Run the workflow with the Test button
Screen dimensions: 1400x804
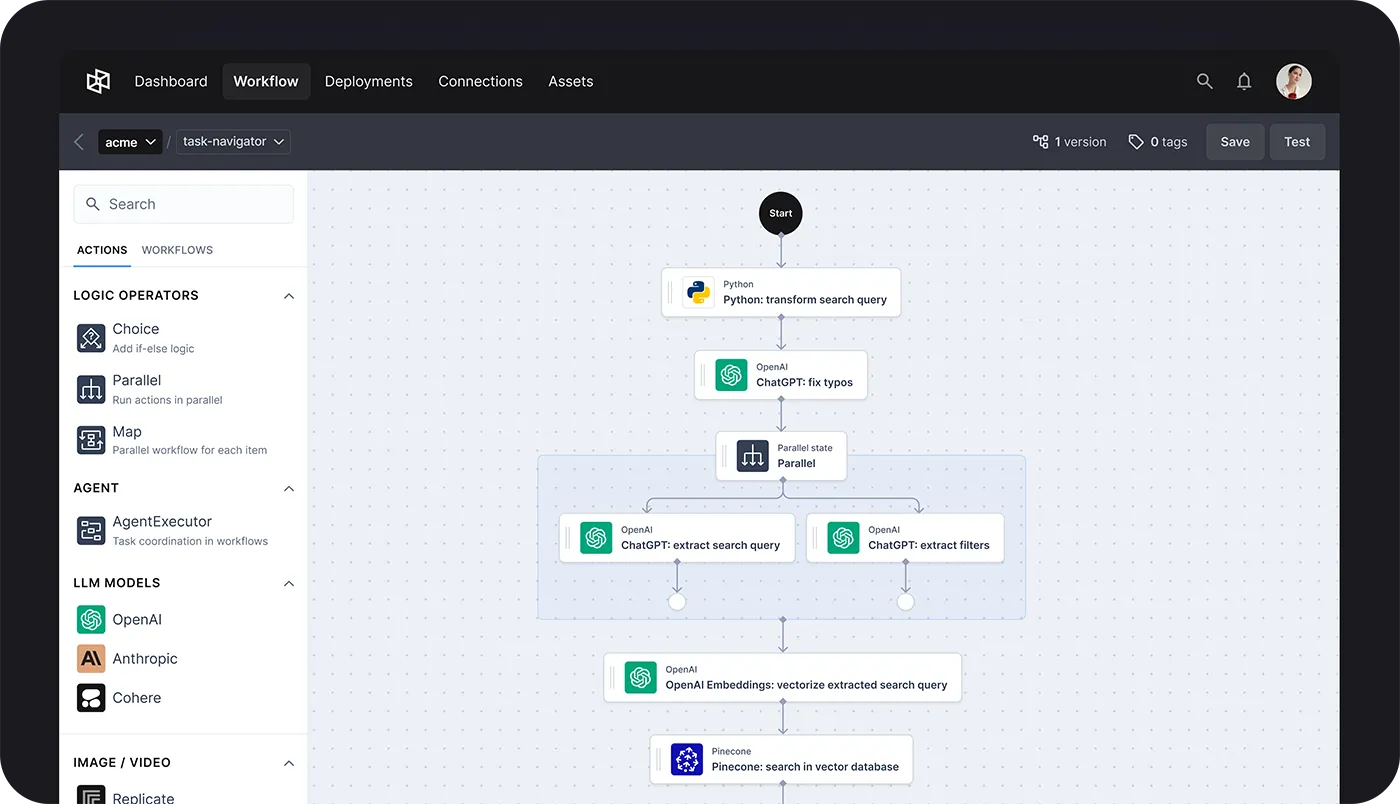click(1297, 141)
